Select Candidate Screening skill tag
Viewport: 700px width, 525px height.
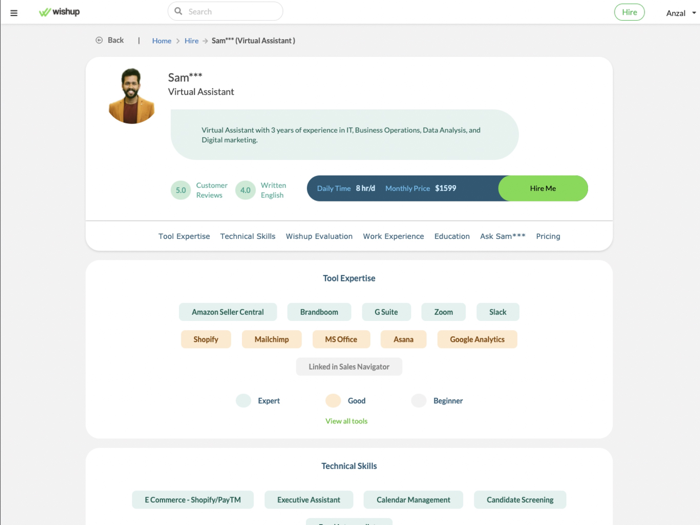point(520,500)
